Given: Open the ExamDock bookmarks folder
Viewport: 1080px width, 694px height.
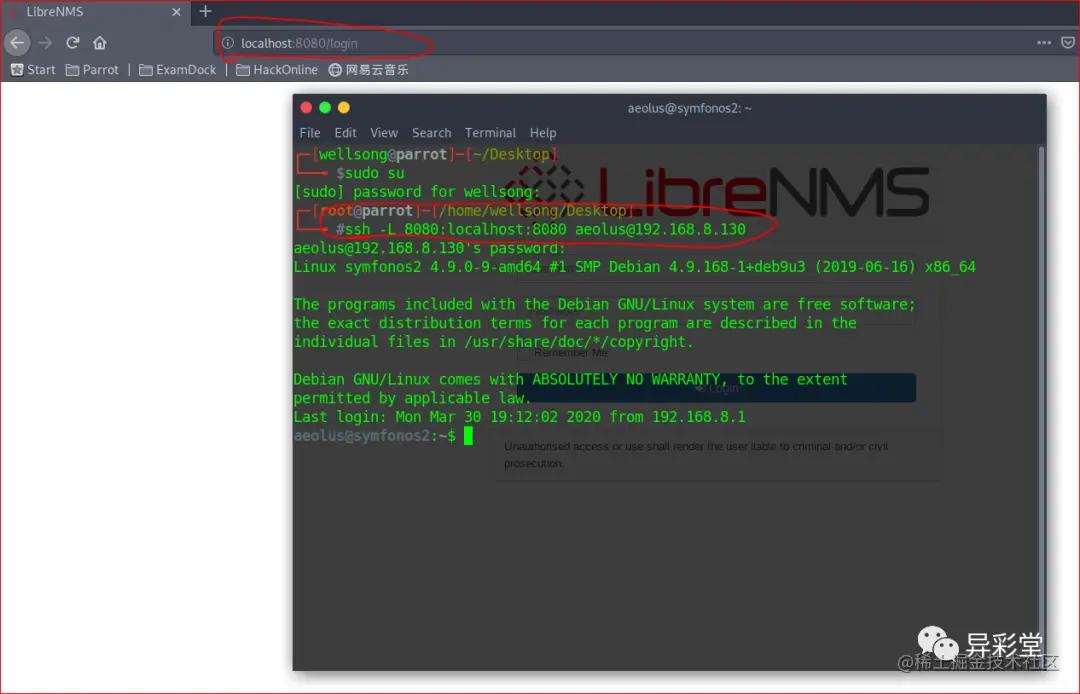Looking at the screenshot, I should pos(178,70).
